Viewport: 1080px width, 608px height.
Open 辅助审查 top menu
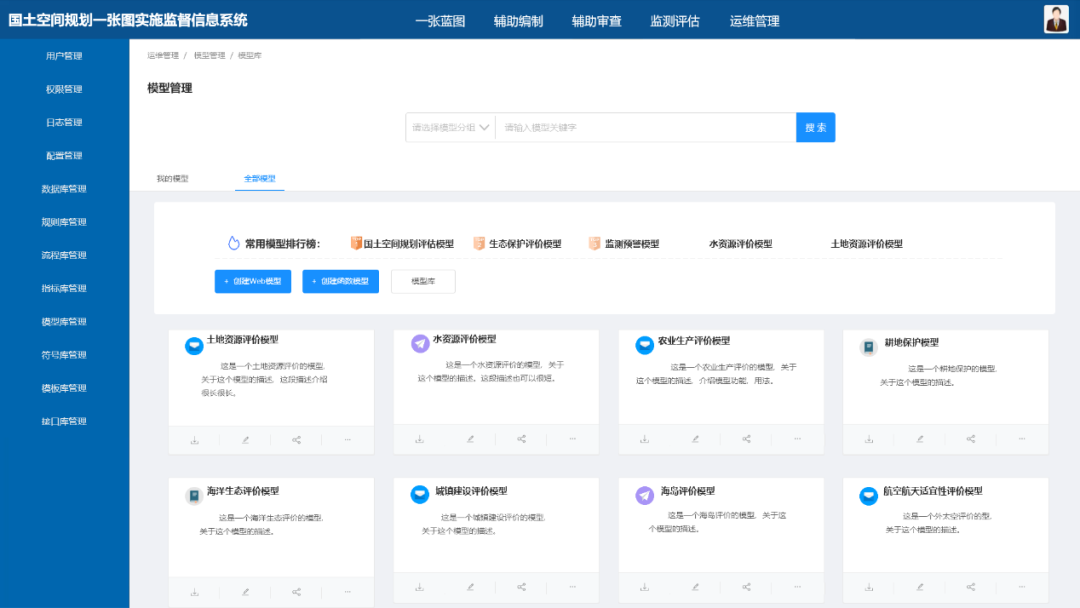coord(596,21)
